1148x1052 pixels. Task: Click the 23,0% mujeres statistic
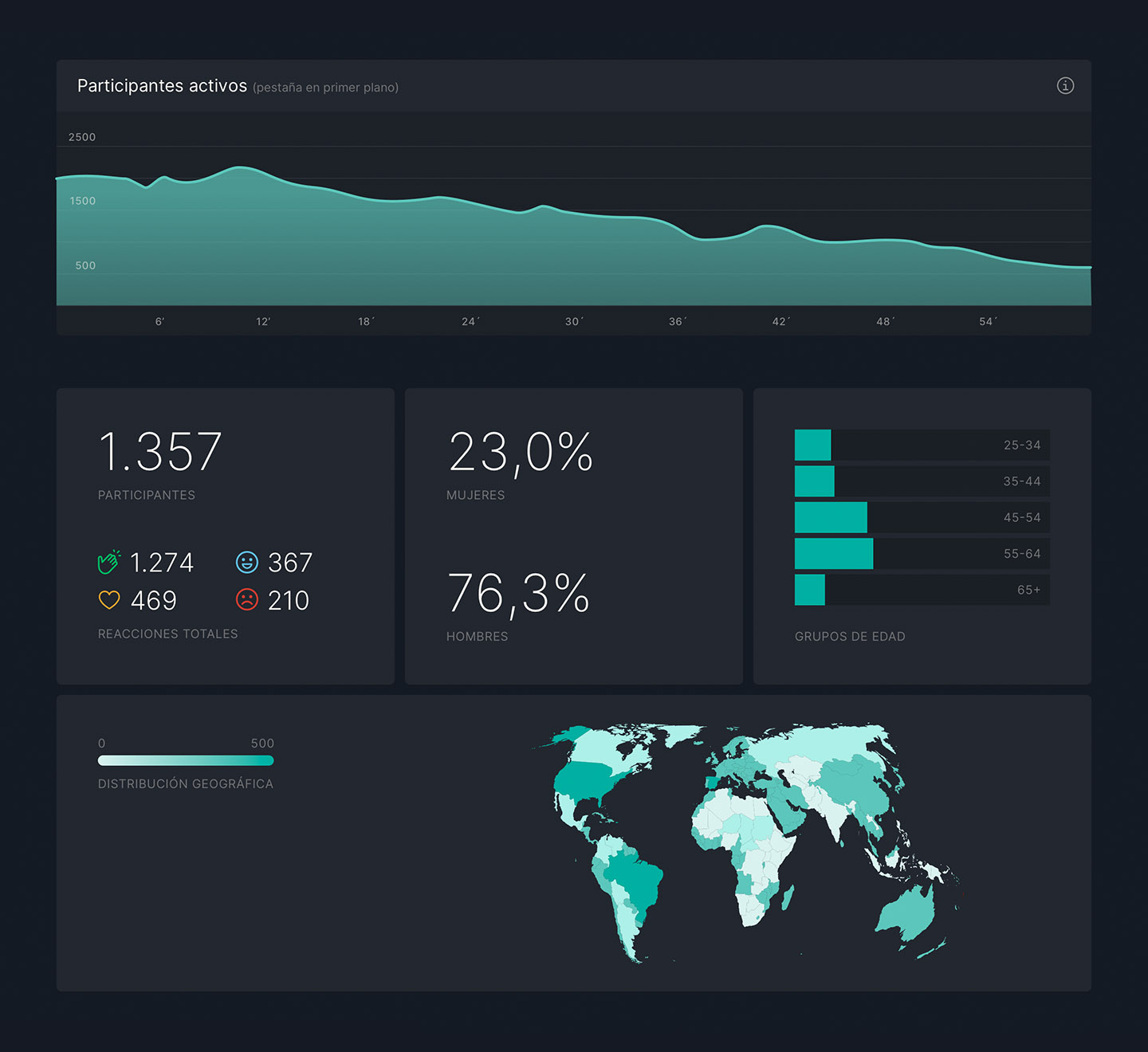(521, 452)
